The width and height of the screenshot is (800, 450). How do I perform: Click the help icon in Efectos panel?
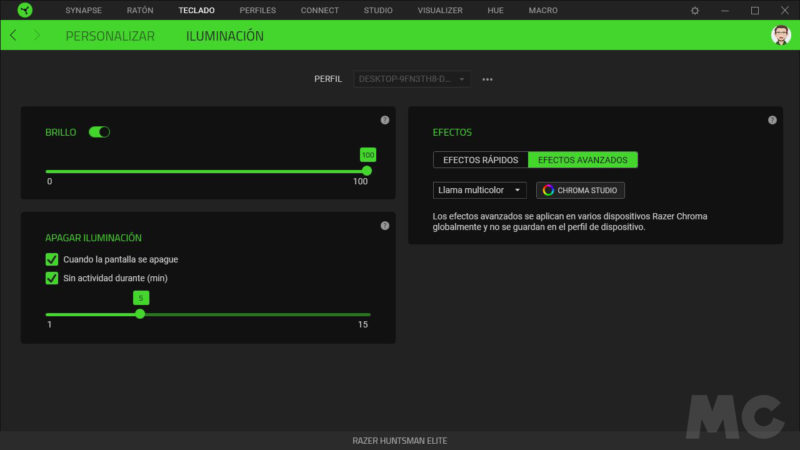(772, 120)
